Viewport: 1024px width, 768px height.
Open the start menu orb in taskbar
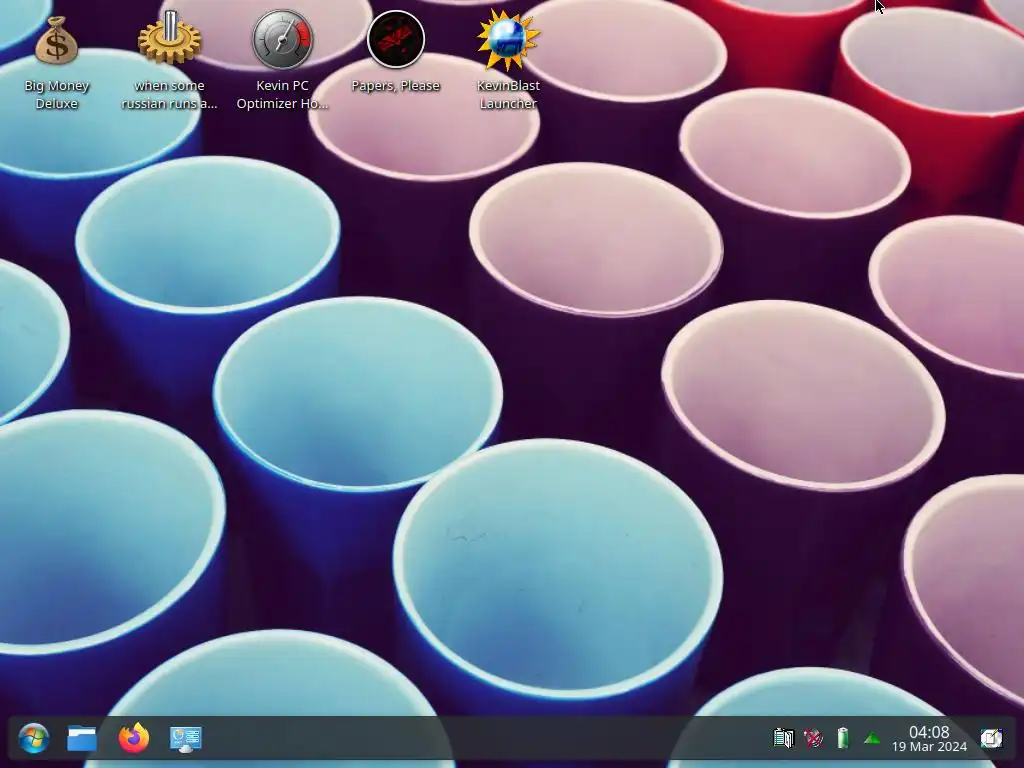pyautogui.click(x=34, y=739)
